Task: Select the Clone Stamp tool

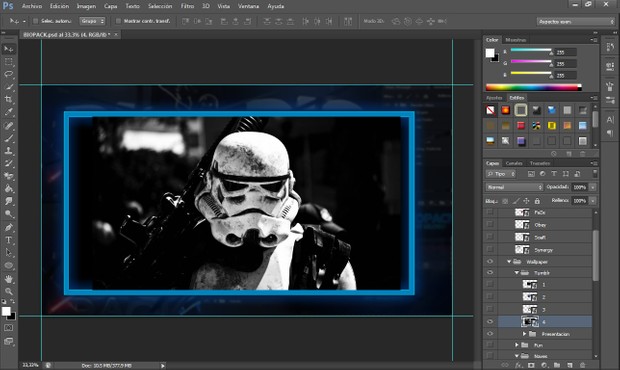Action: tap(8, 151)
